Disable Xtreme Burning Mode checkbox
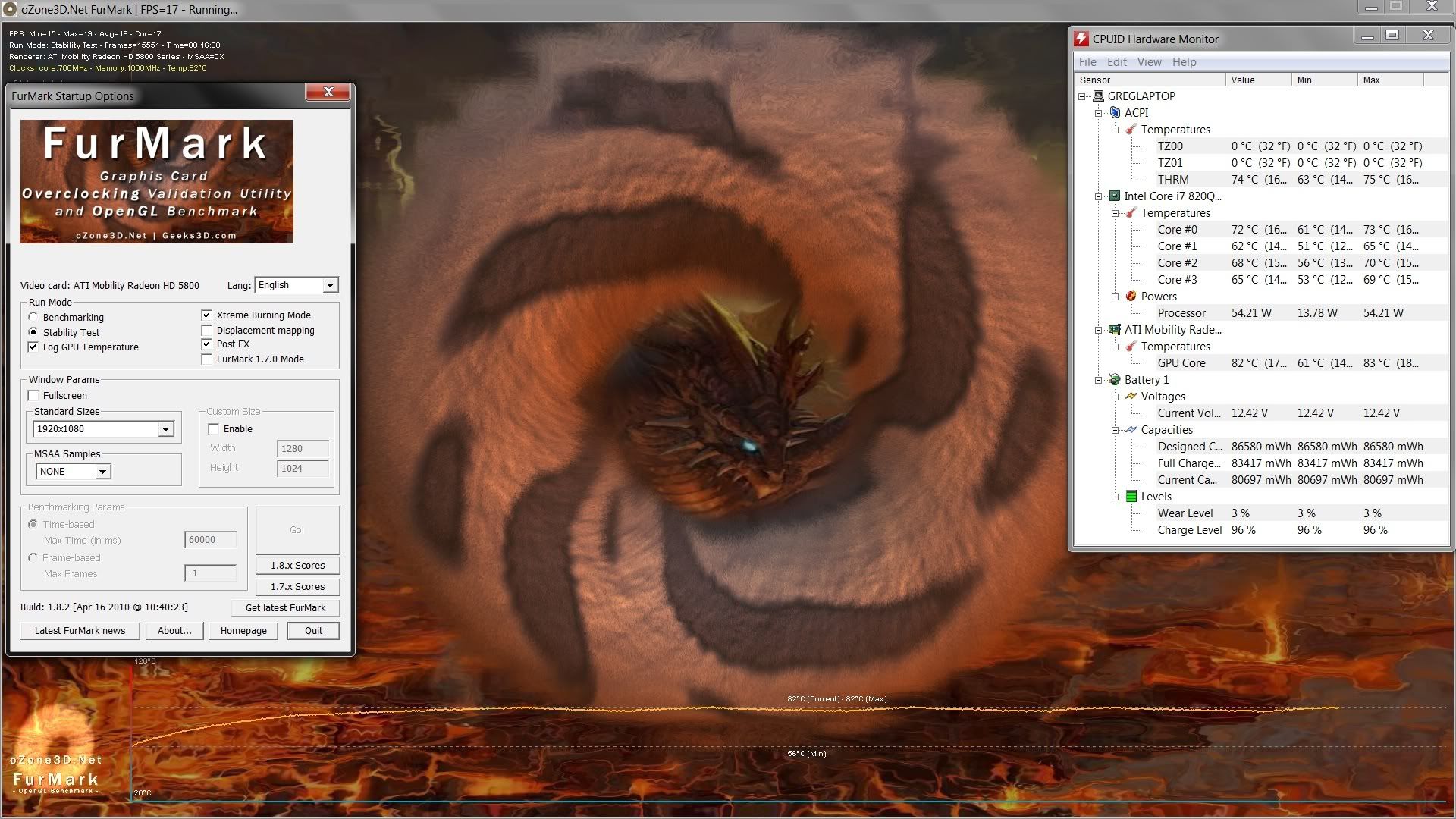This screenshot has height=819, width=1456. pyautogui.click(x=206, y=315)
